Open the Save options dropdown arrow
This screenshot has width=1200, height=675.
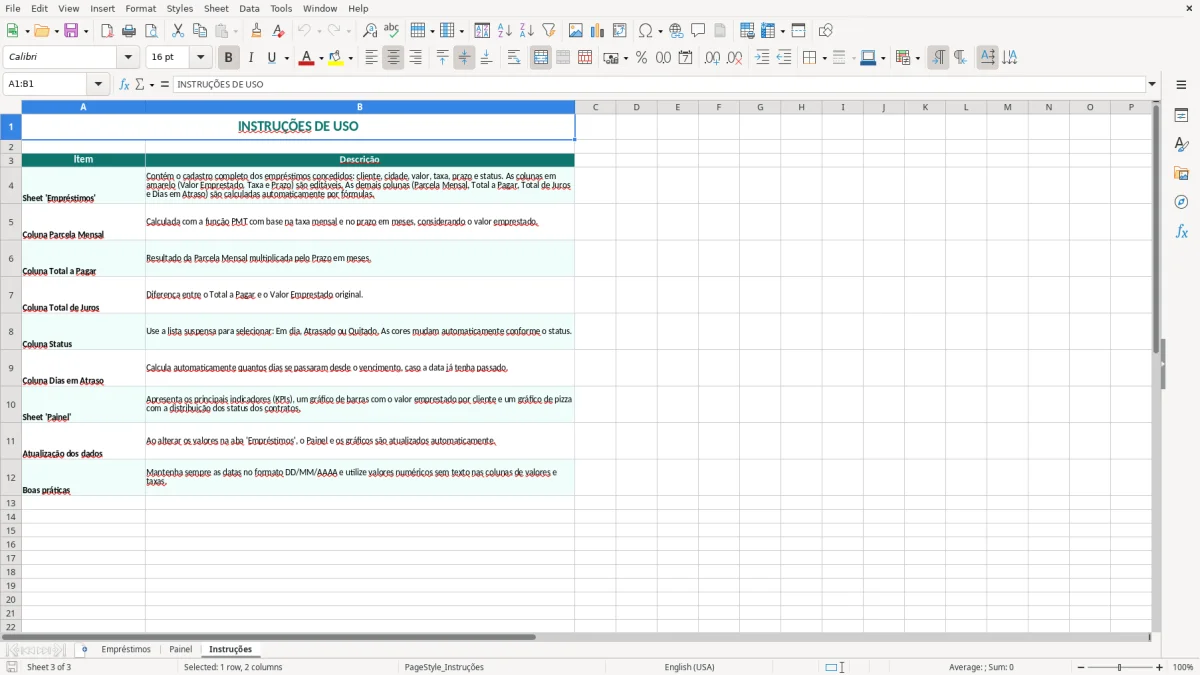(85, 31)
